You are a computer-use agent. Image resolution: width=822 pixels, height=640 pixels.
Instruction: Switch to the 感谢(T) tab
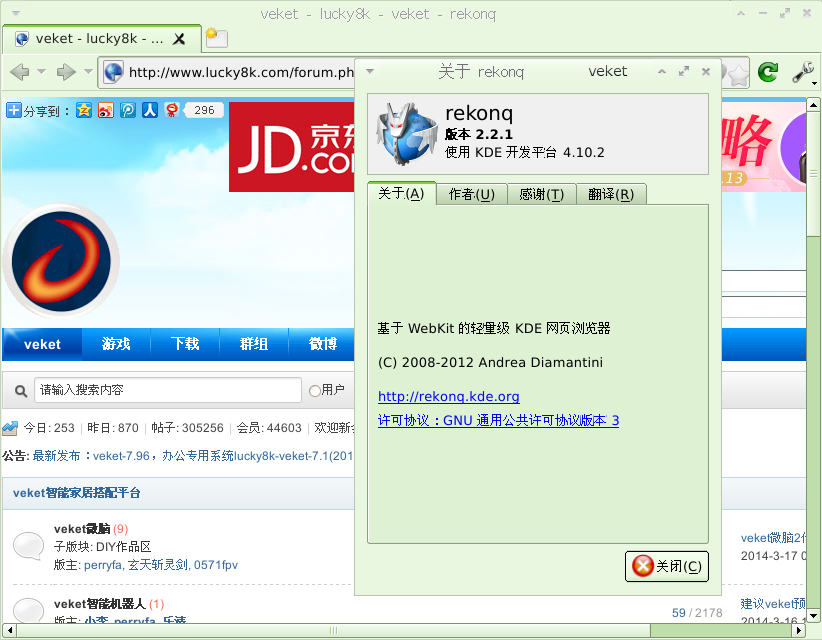click(x=542, y=194)
